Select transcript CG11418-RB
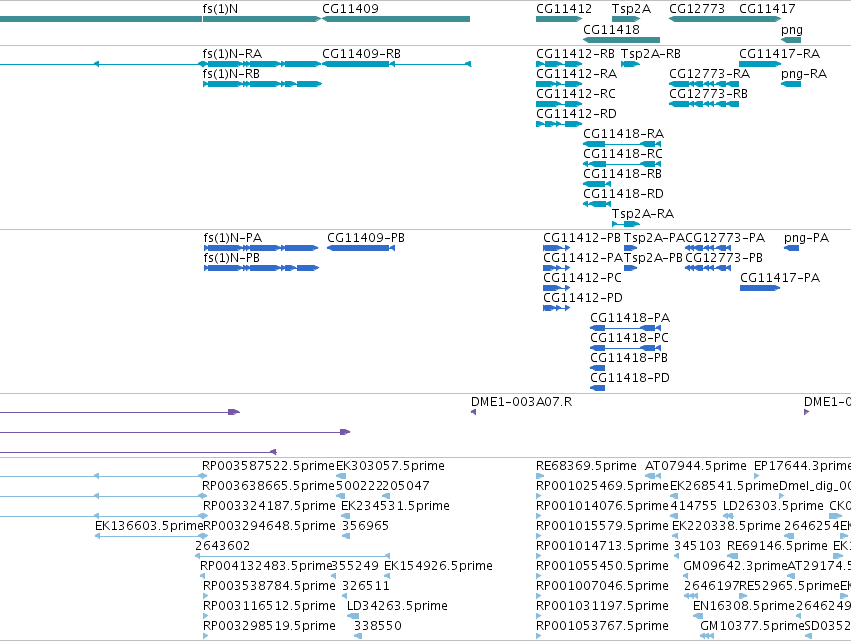The image size is (851, 641). point(597,184)
